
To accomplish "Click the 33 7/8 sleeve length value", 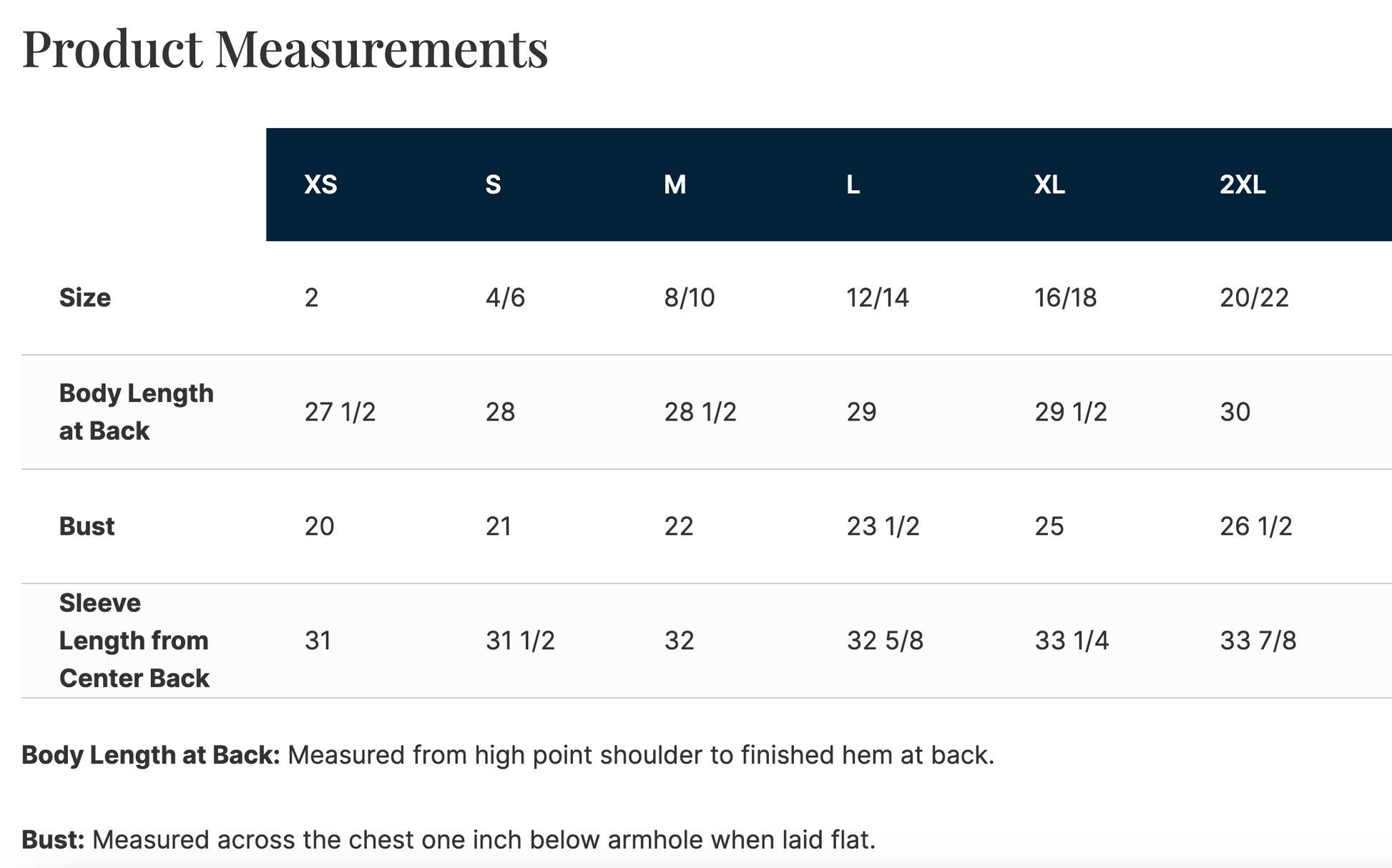I will [x=1258, y=641].
